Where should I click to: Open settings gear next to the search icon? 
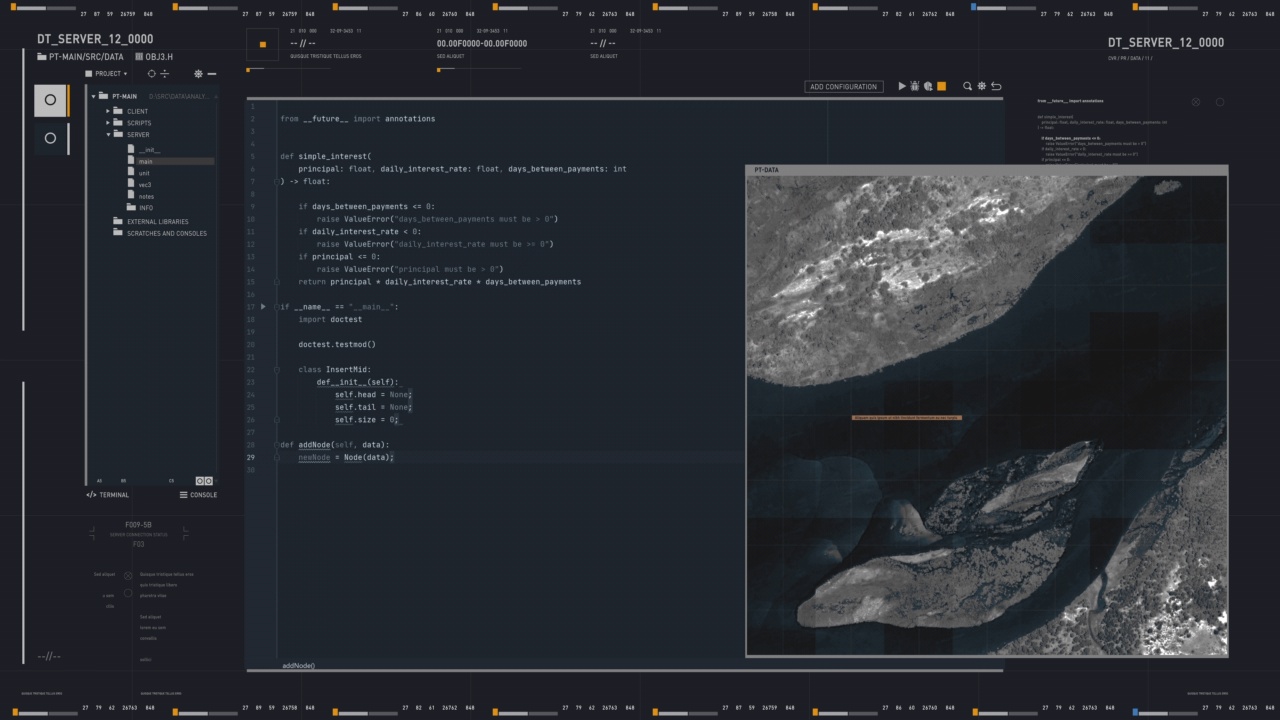[982, 87]
